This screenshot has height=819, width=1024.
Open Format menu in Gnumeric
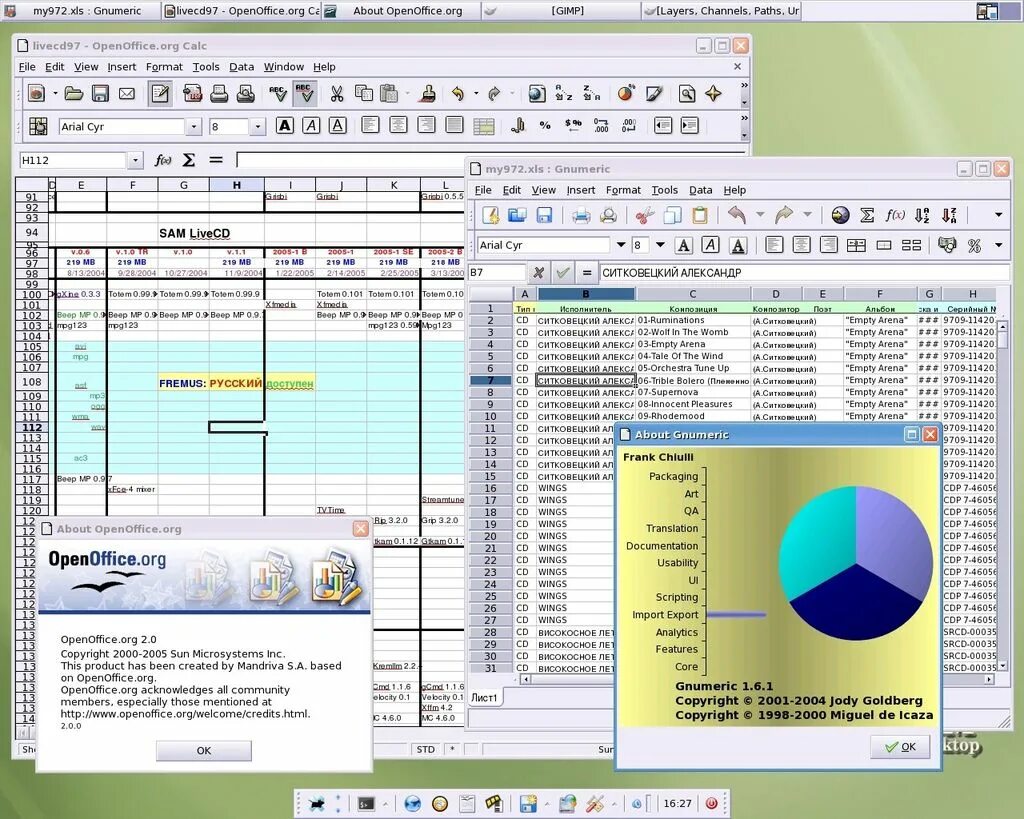coord(623,190)
